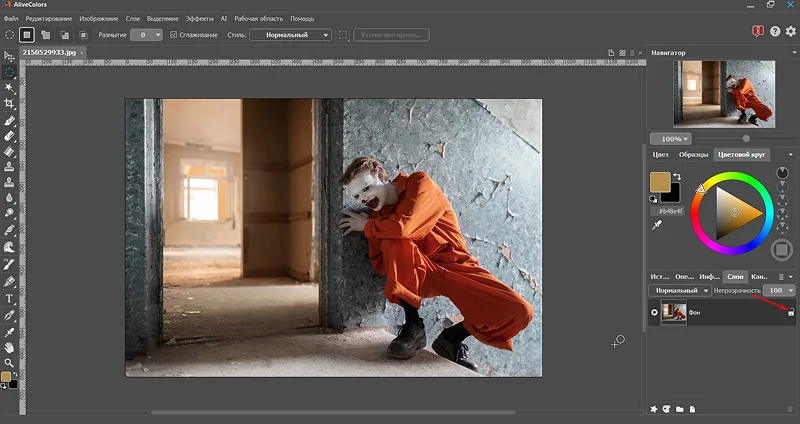The width and height of the screenshot is (800, 424).
Task: Open the red notifications book icon
Action: (758, 31)
